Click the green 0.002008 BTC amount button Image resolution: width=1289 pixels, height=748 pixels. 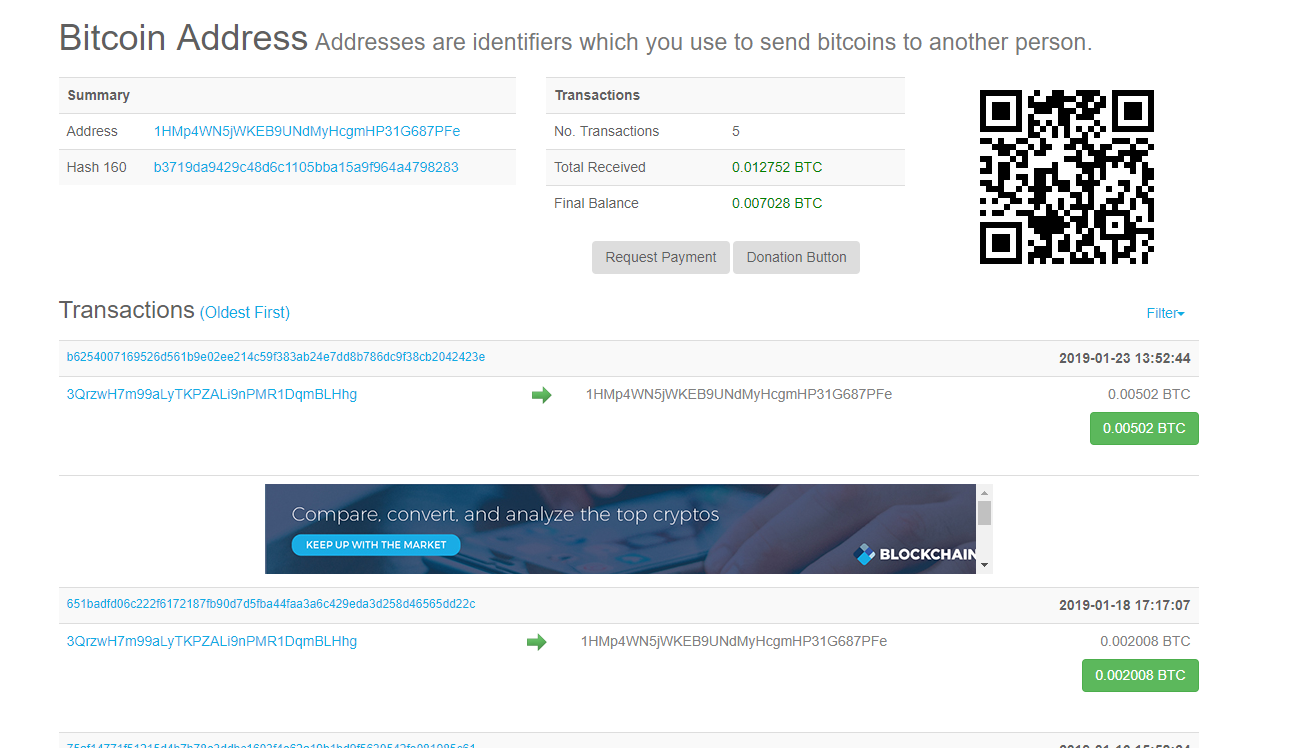tap(1140, 675)
